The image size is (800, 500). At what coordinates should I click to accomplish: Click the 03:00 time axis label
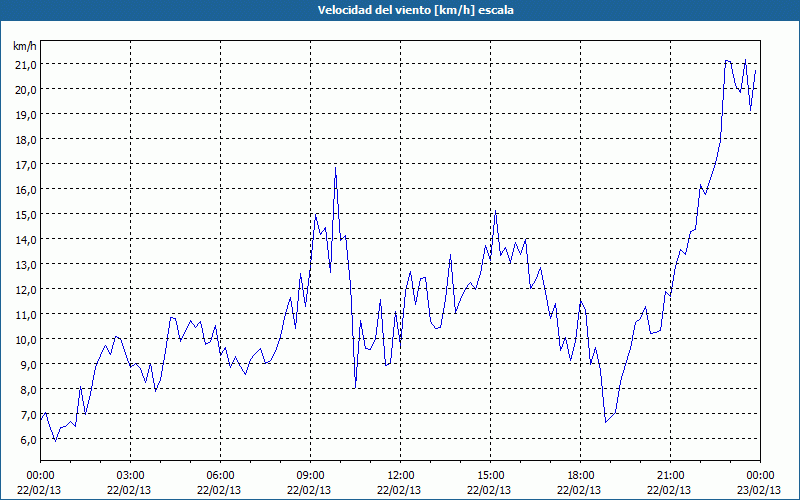click(x=131, y=476)
